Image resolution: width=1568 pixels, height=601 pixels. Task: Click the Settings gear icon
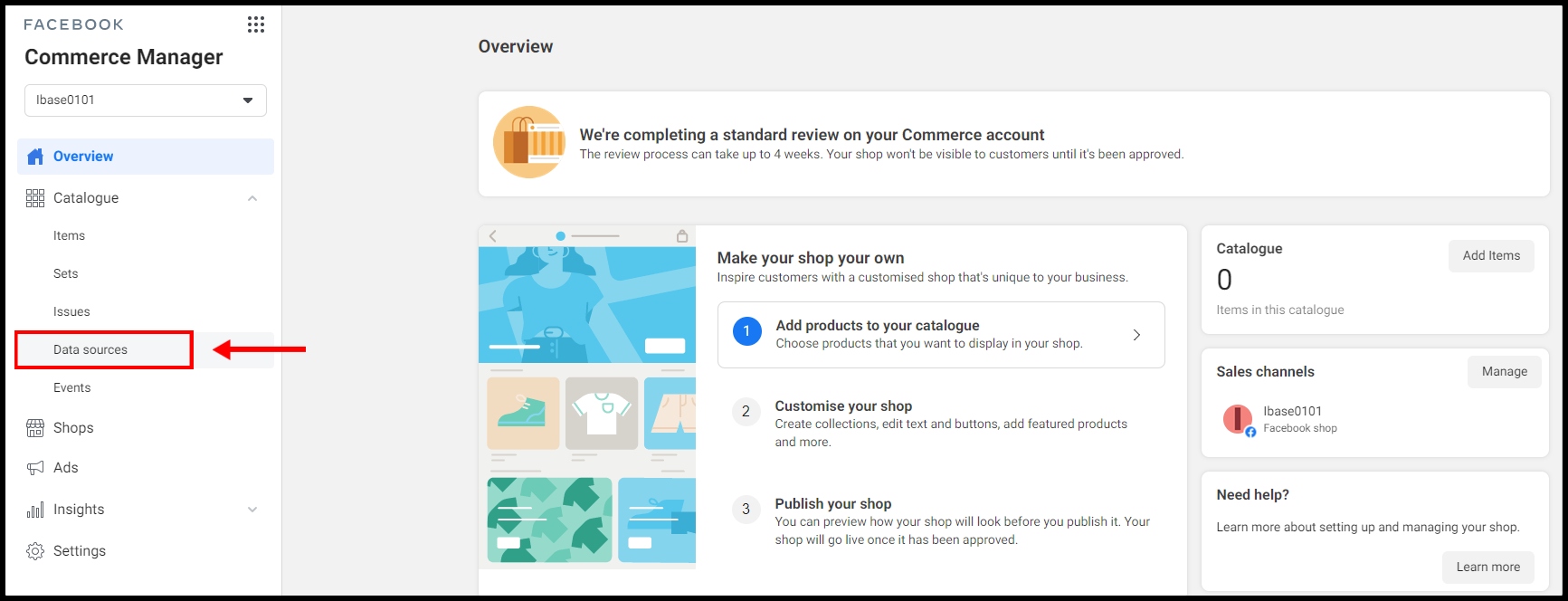(35, 551)
